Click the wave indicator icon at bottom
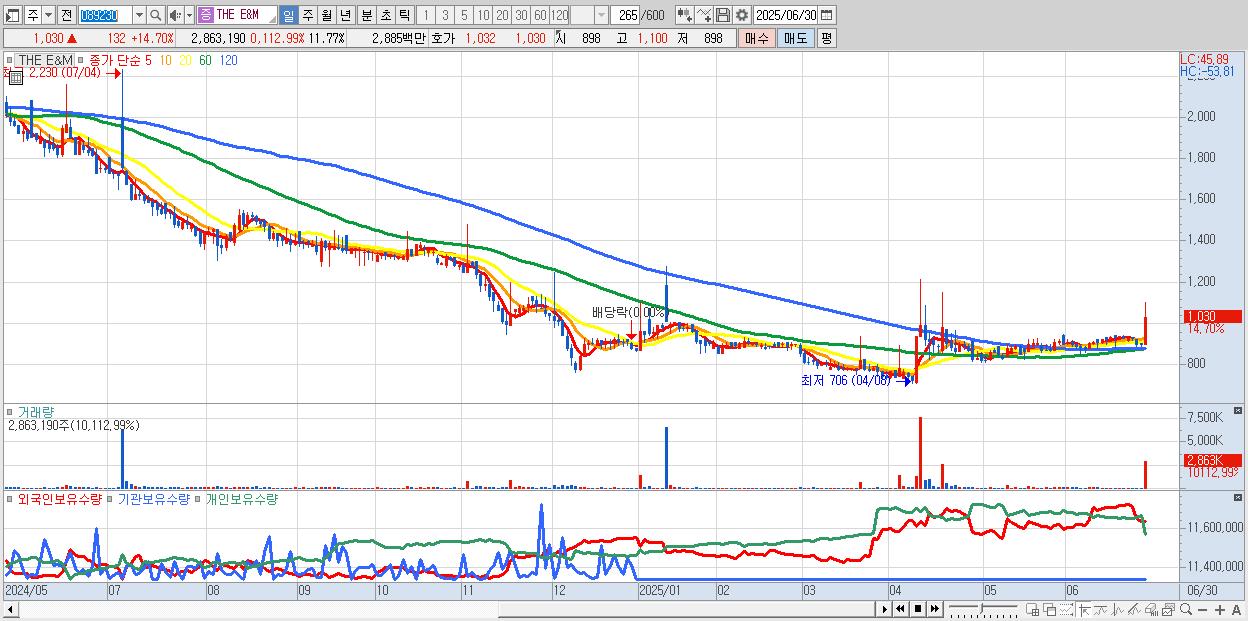The height and width of the screenshot is (621, 1248). [1118, 609]
